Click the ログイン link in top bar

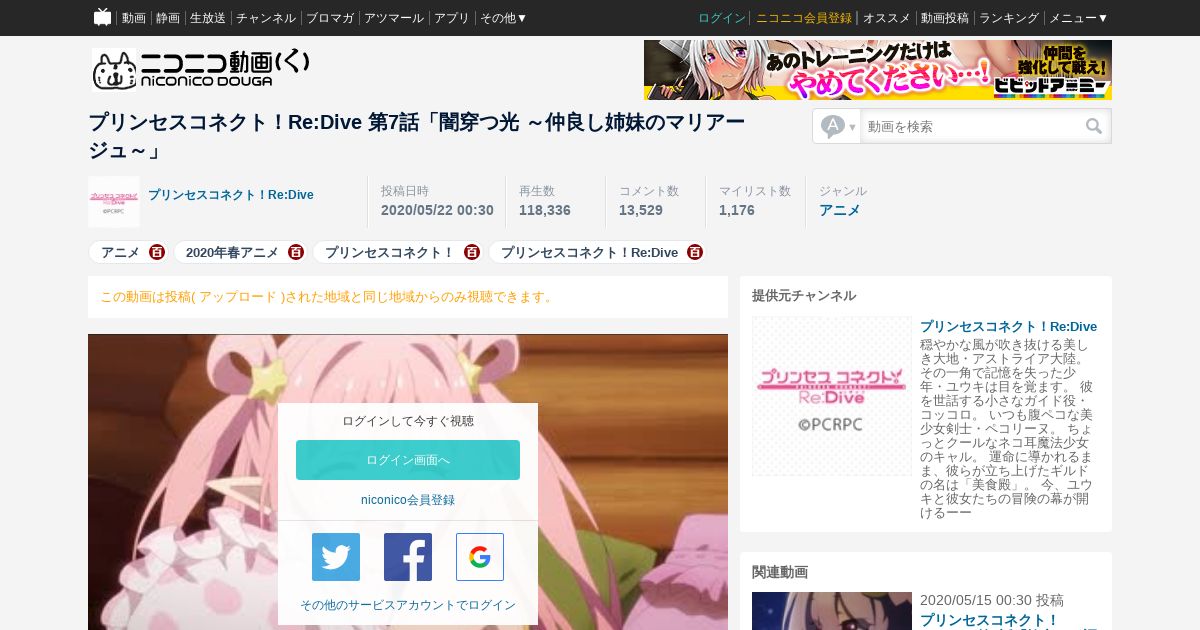[x=722, y=18]
